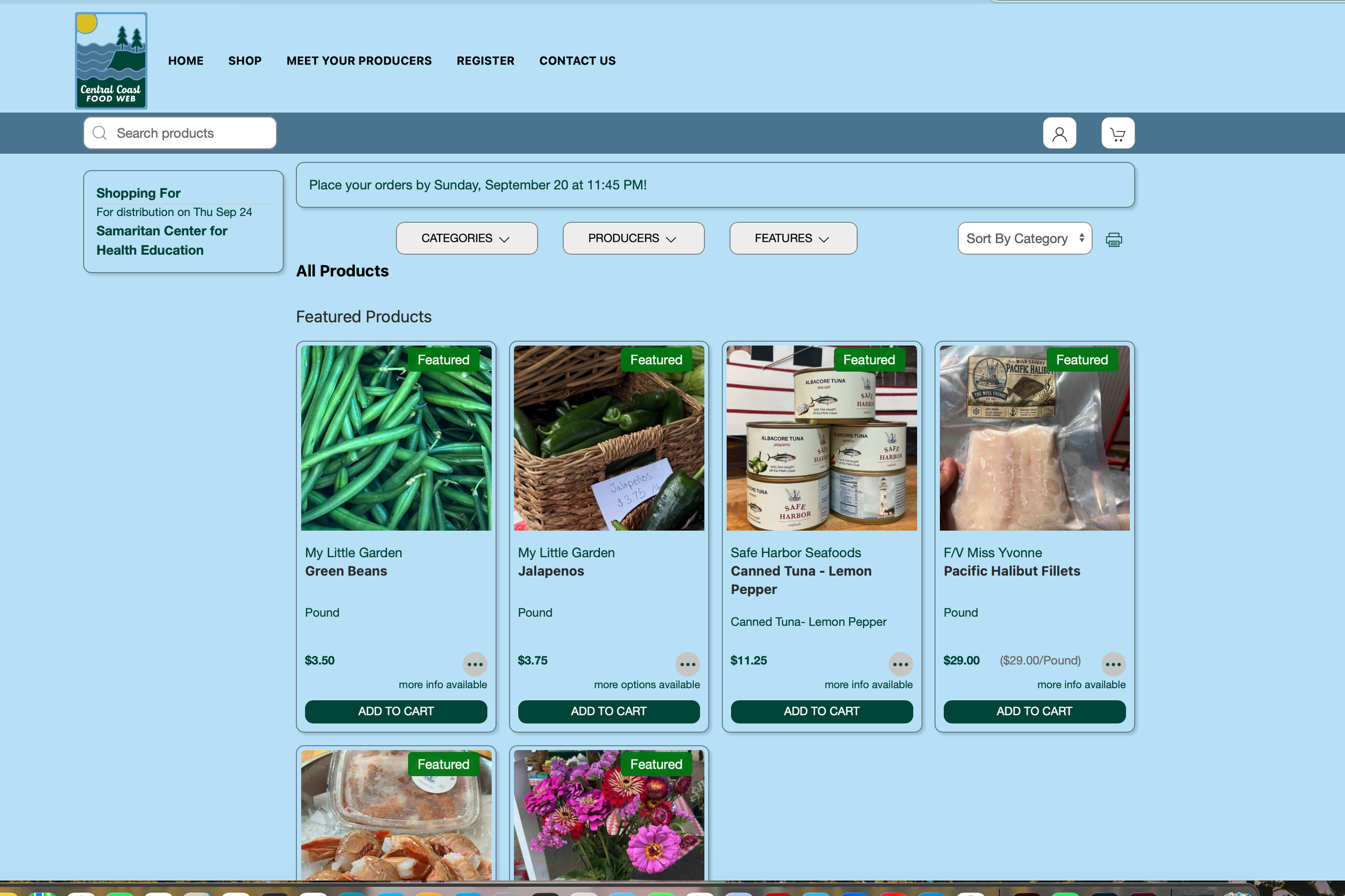
Task: Open MEET YOUR PRODUCERS page
Action: point(359,61)
